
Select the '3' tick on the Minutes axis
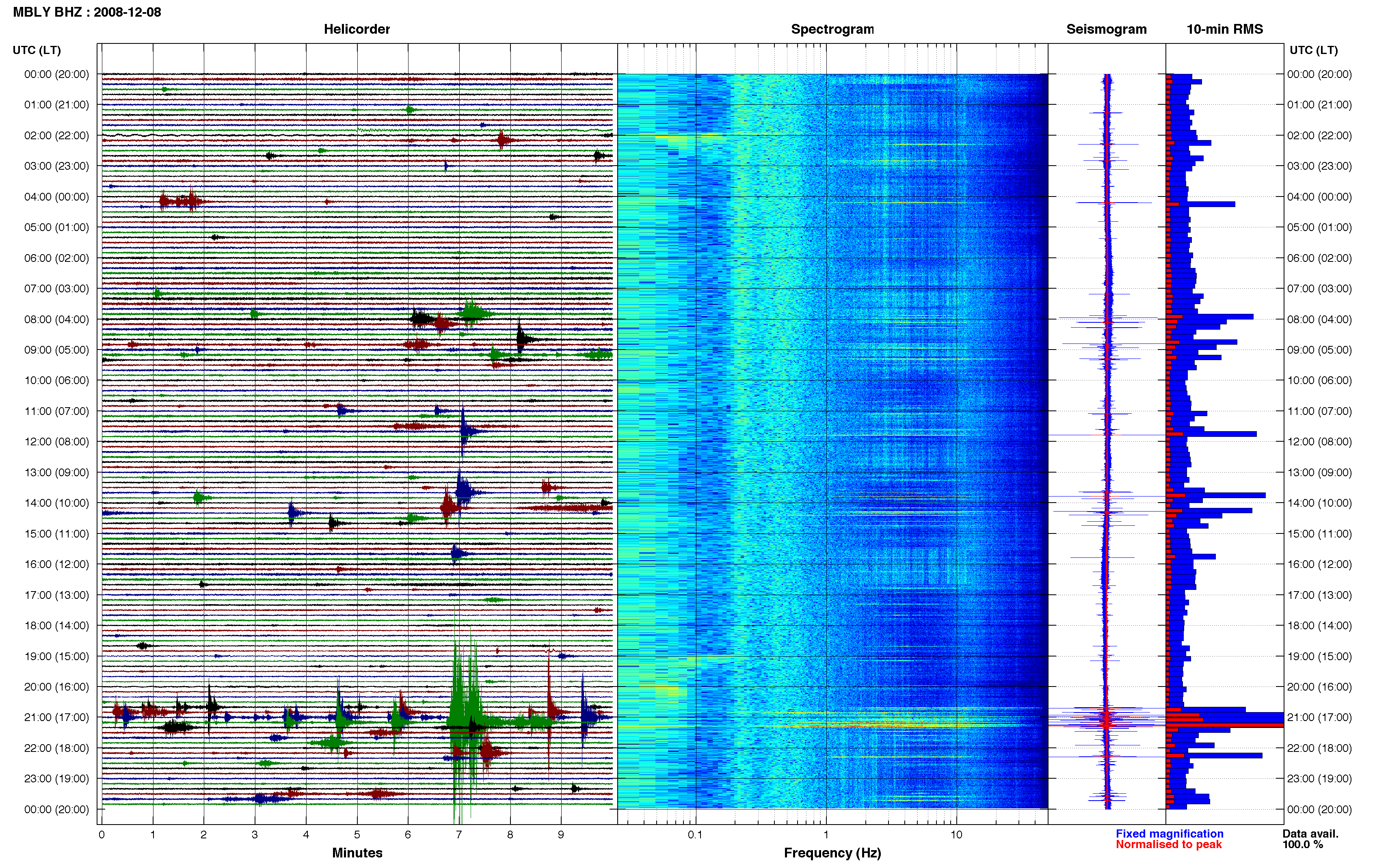(x=255, y=835)
